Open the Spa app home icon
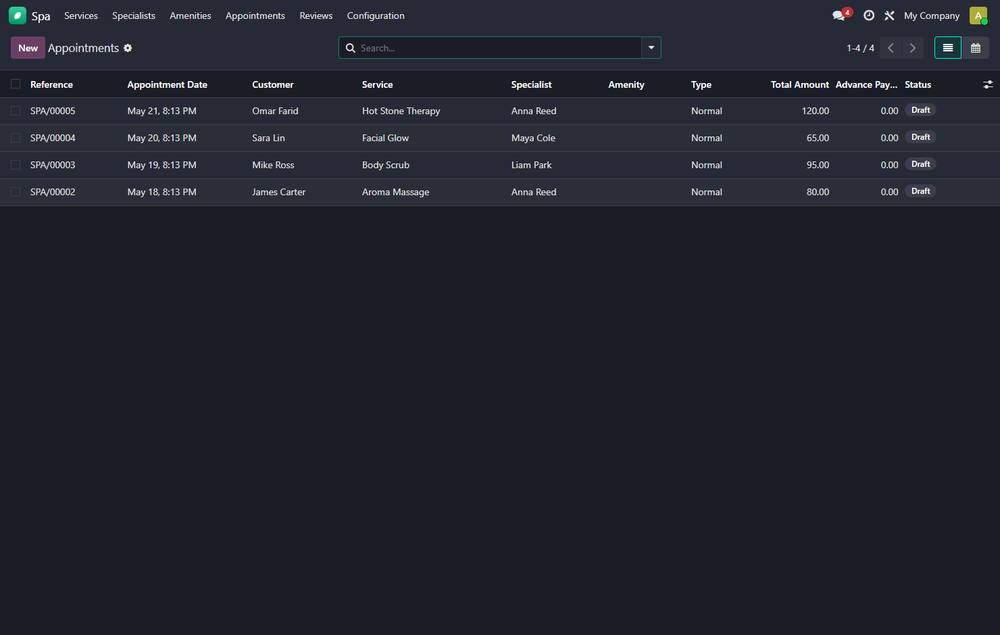This screenshot has height=635, width=1000. pos(17,15)
